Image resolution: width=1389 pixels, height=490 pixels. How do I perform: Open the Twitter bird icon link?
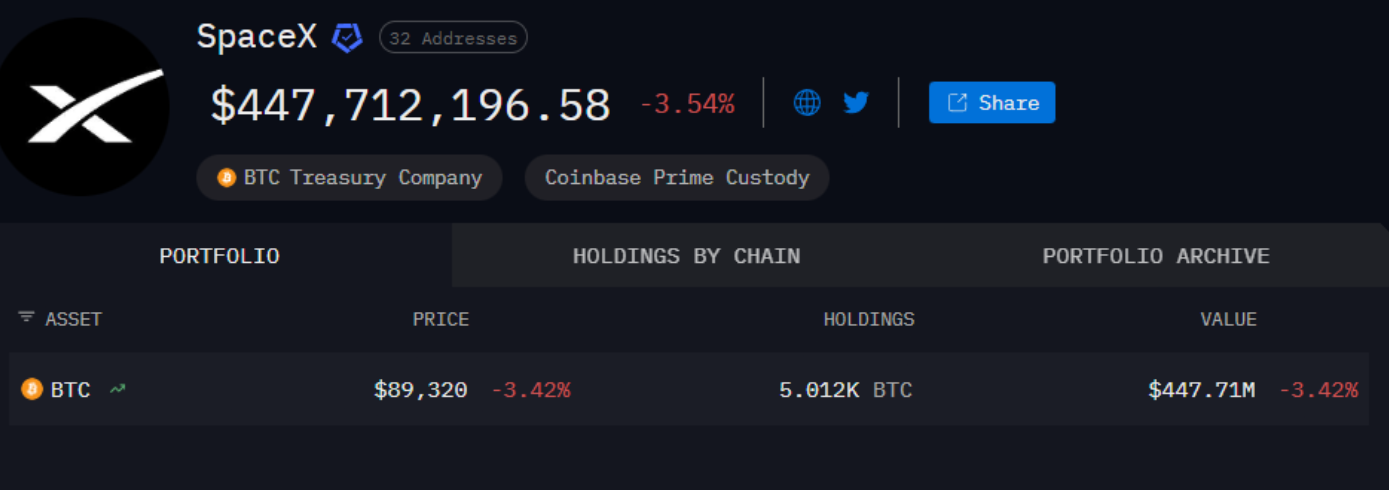[856, 102]
